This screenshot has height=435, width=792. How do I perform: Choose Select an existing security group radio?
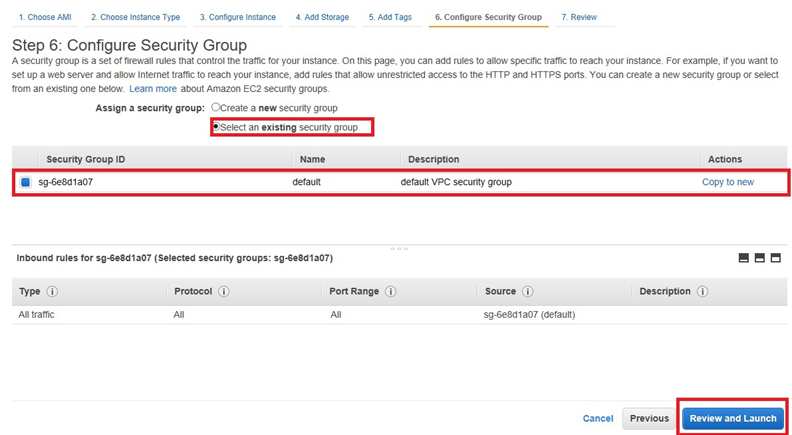[216, 127]
